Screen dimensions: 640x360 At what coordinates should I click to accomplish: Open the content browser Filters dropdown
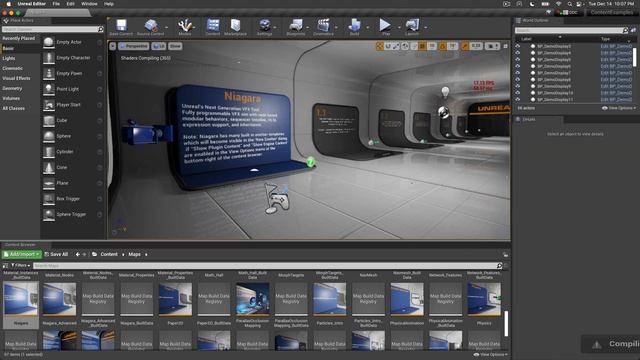(20, 266)
